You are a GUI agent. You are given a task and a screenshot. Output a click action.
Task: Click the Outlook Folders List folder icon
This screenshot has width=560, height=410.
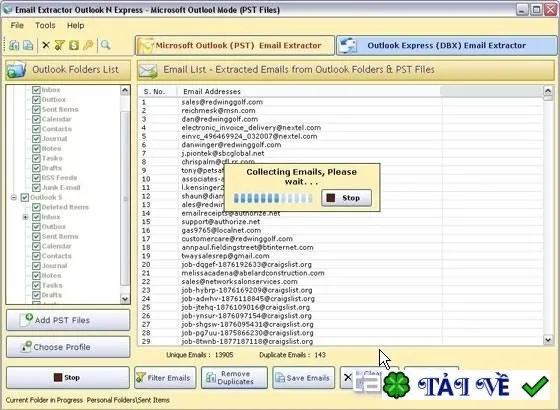[x=16, y=70]
